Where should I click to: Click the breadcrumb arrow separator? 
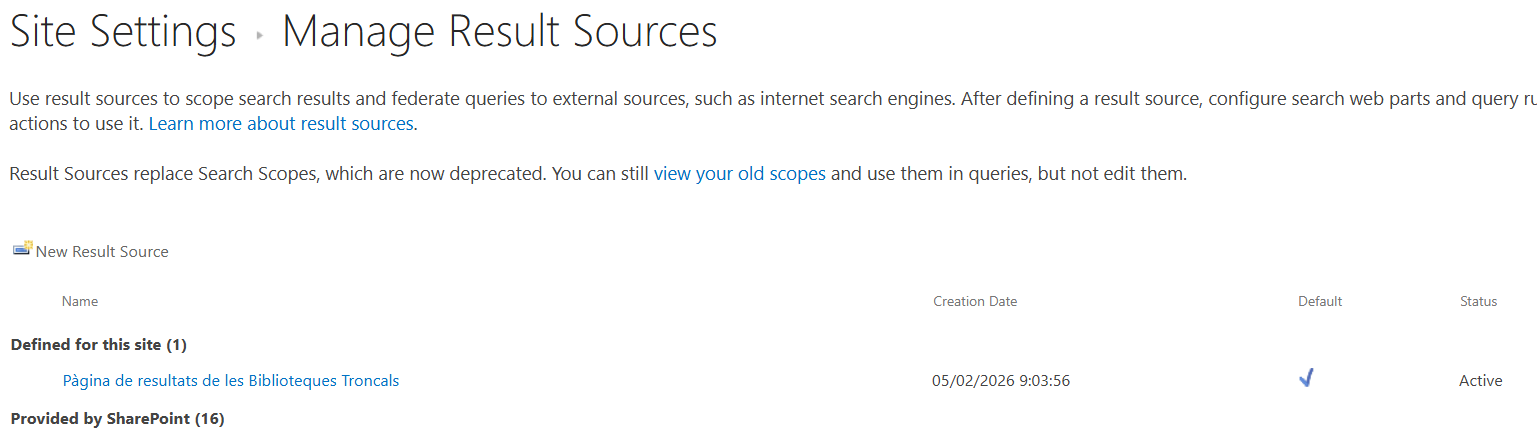tap(260, 35)
